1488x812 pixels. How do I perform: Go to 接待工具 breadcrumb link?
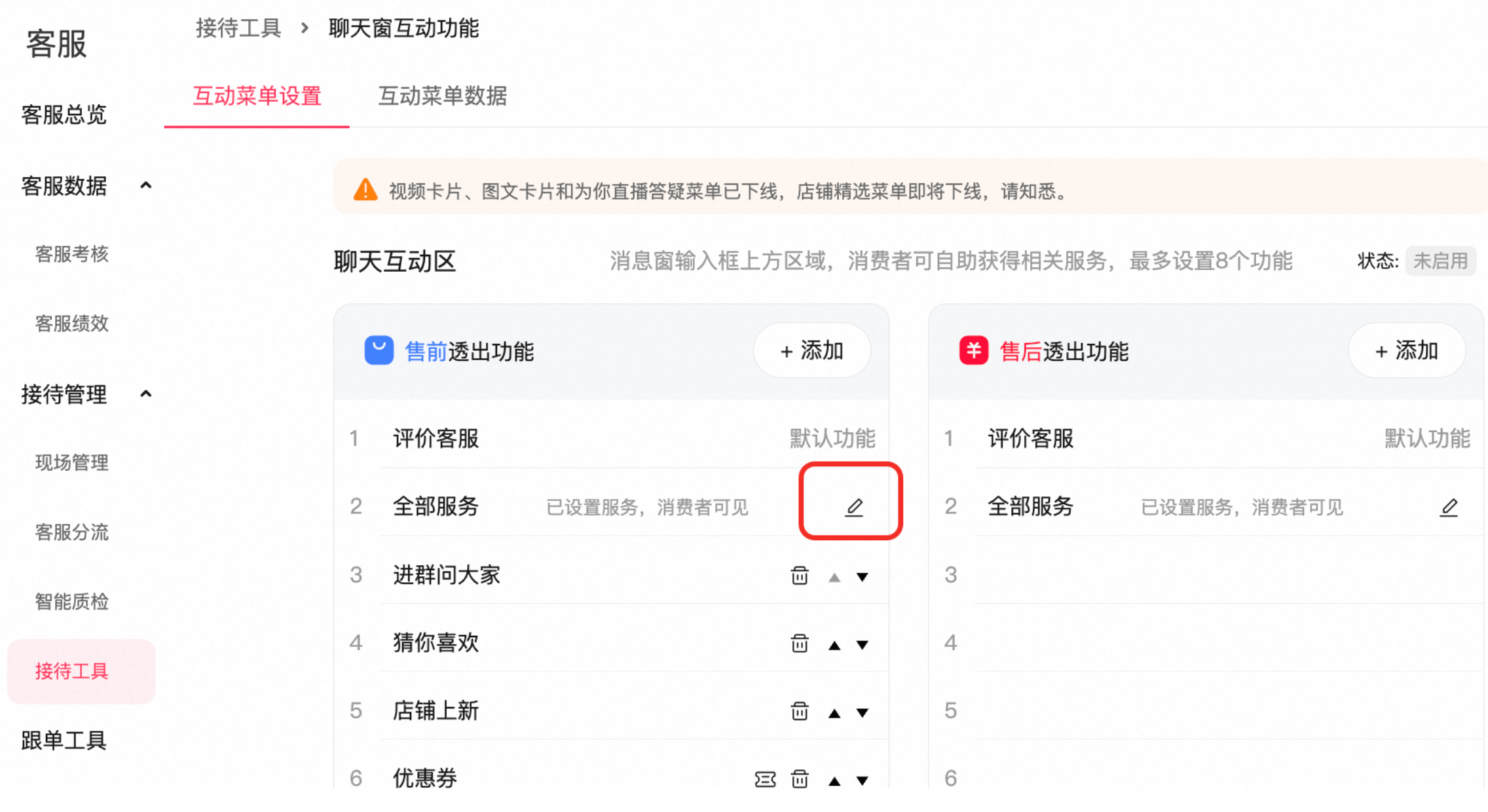[238, 28]
